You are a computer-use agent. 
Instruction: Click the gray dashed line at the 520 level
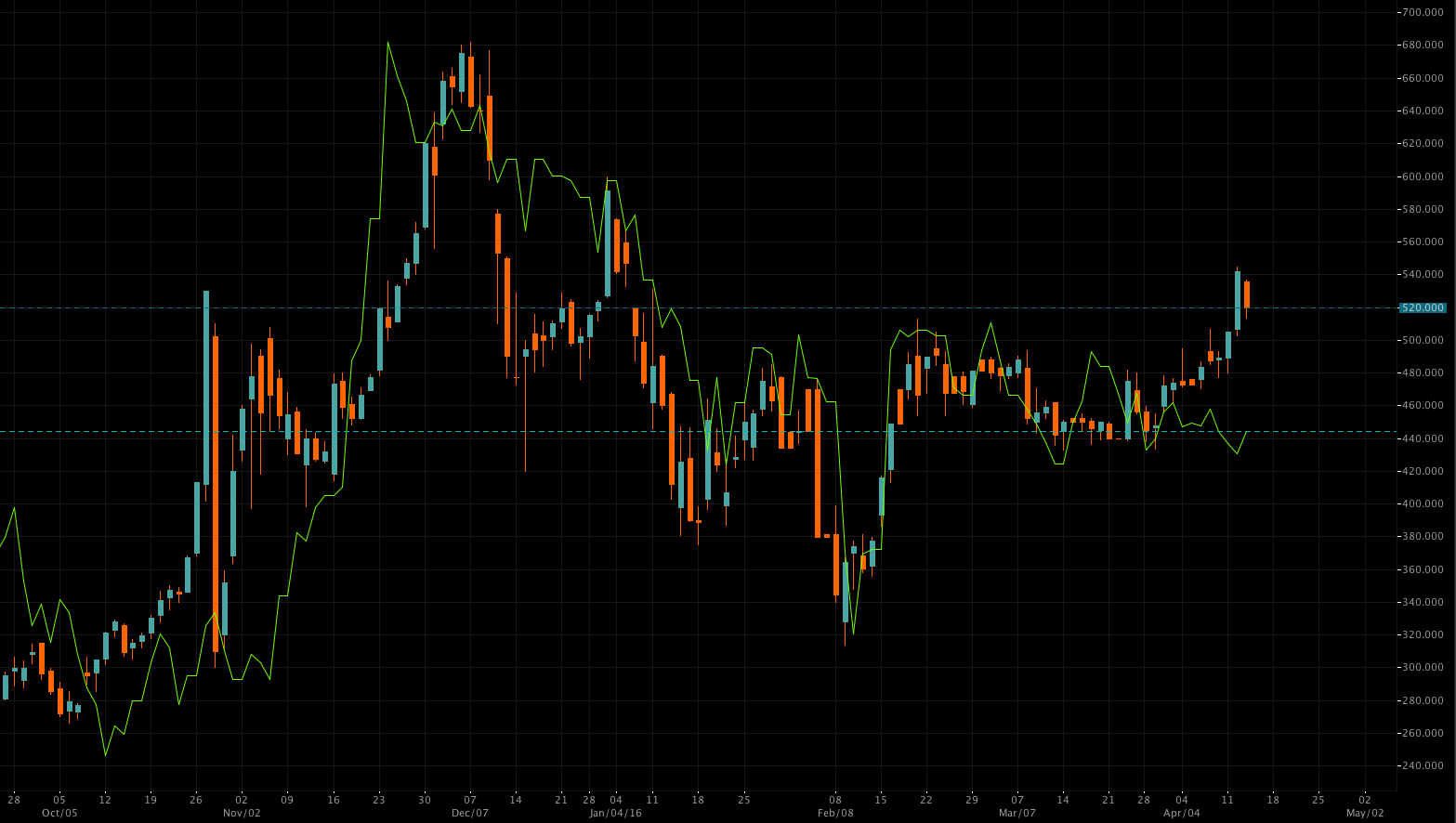(697, 307)
